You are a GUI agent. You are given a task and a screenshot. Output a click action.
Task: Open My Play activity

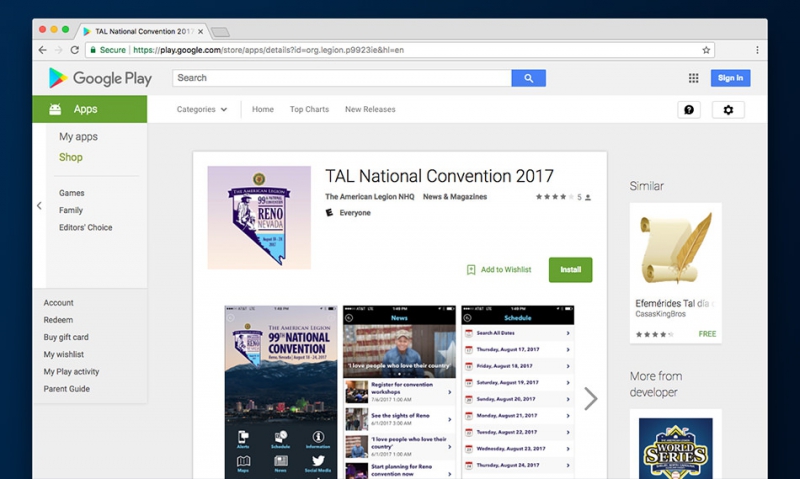pyautogui.click(x=71, y=372)
